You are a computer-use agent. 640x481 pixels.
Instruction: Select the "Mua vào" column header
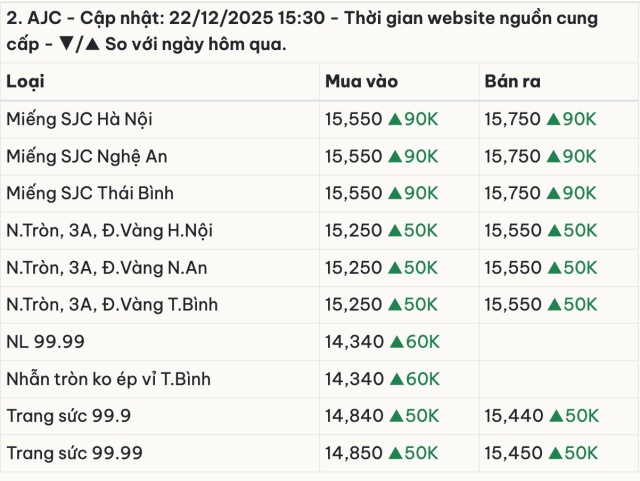tap(359, 82)
